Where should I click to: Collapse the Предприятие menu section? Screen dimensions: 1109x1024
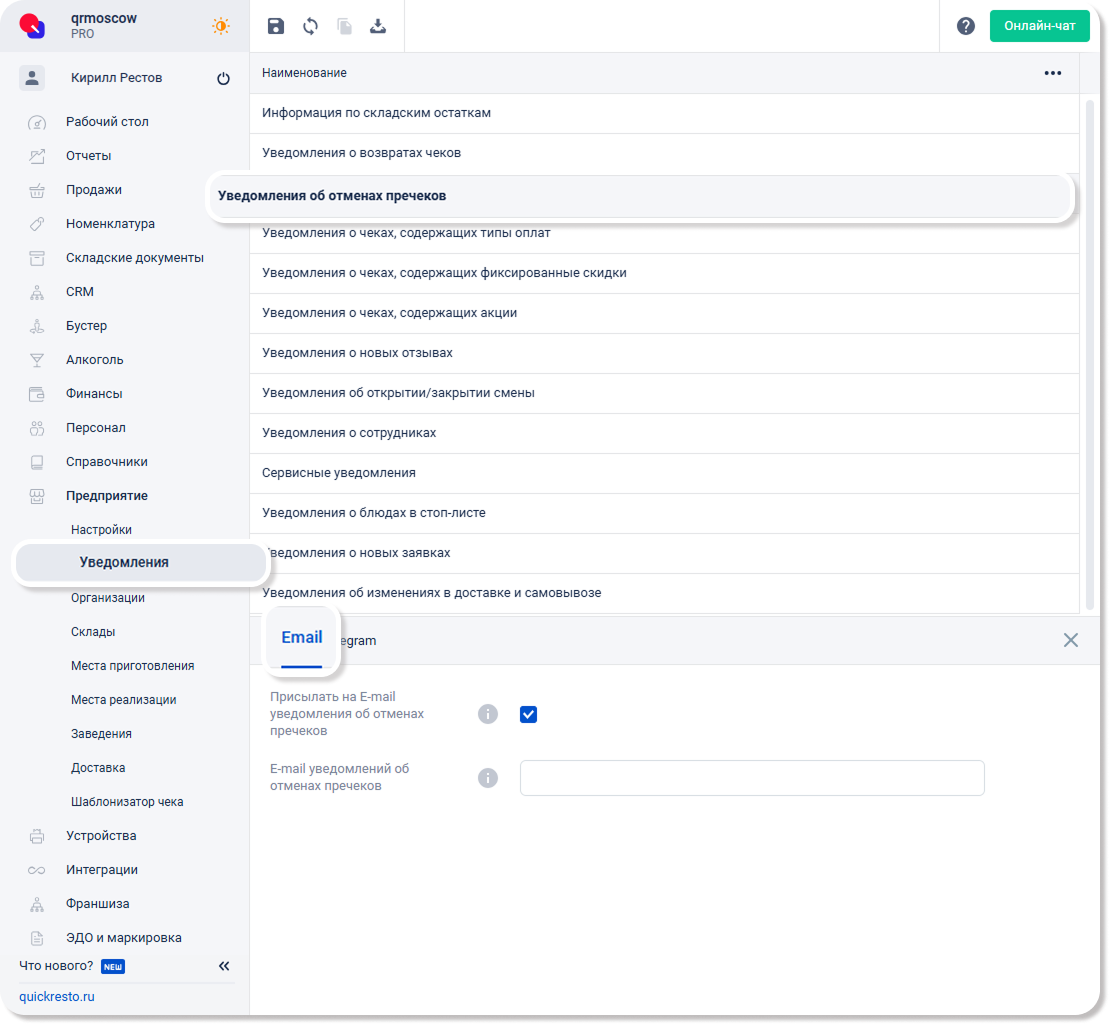(x=107, y=496)
